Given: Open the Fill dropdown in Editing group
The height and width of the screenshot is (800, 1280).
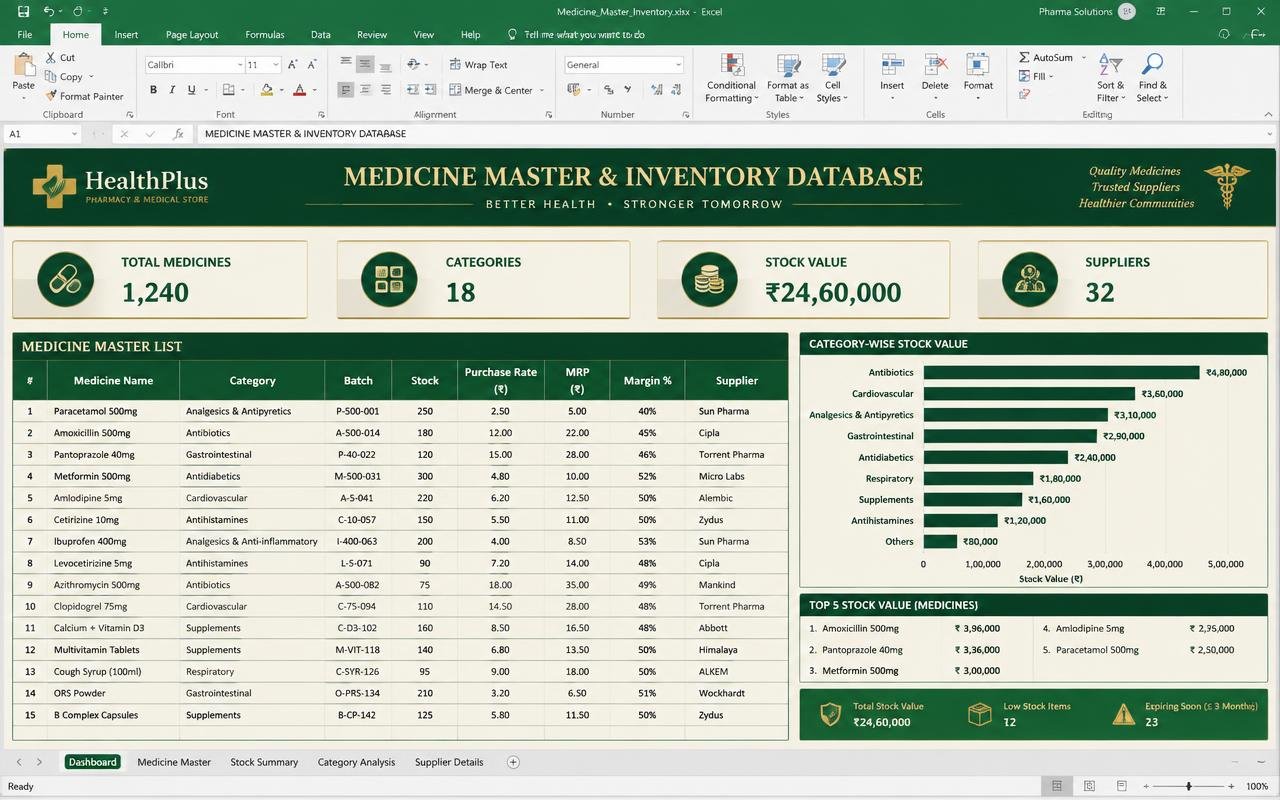Looking at the screenshot, I should click(x=1035, y=76).
